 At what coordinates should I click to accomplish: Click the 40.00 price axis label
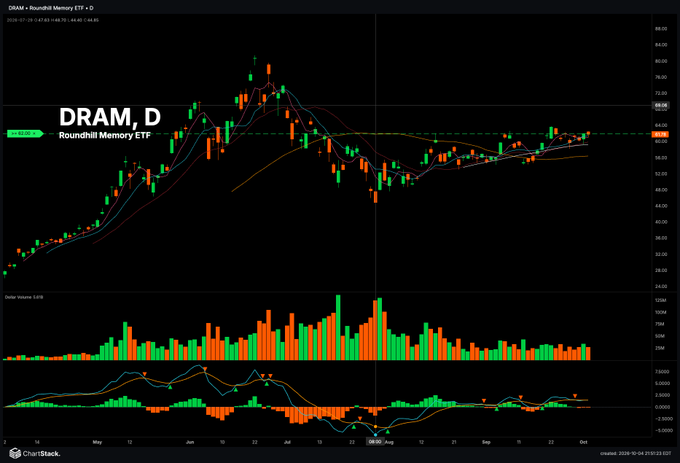click(x=661, y=222)
